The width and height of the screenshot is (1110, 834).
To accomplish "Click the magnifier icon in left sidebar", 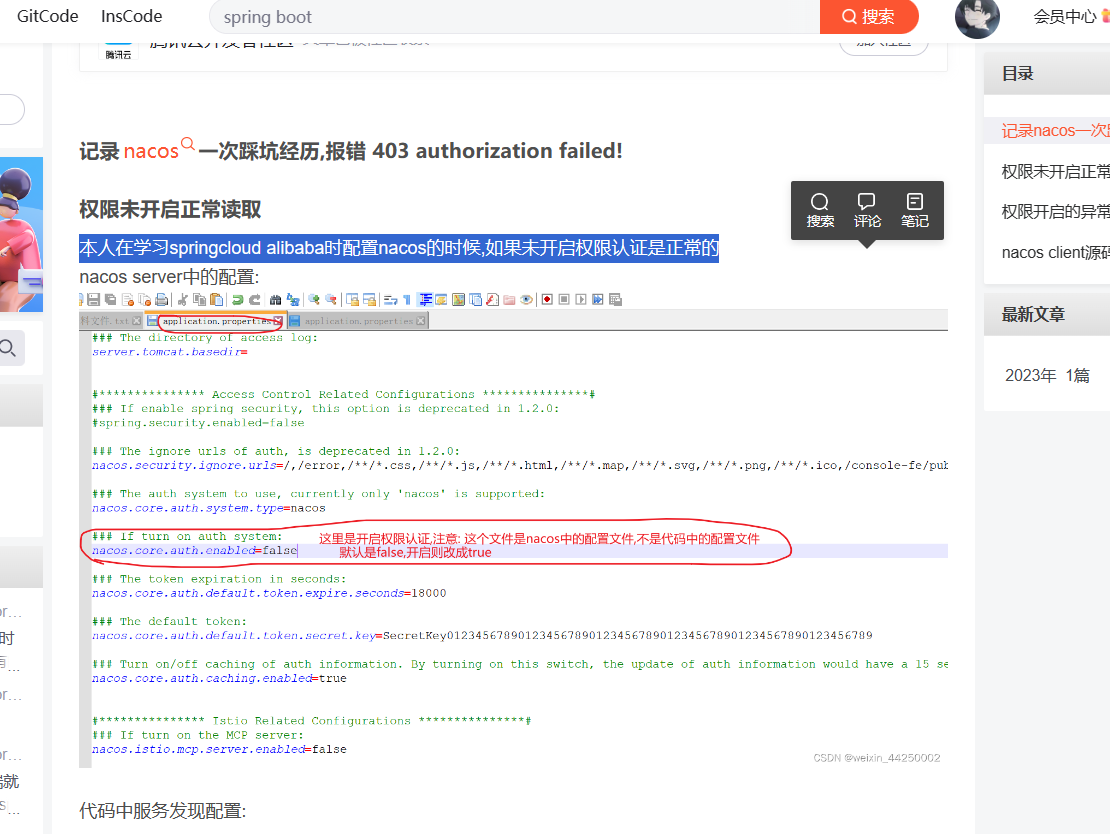I will 8,348.
